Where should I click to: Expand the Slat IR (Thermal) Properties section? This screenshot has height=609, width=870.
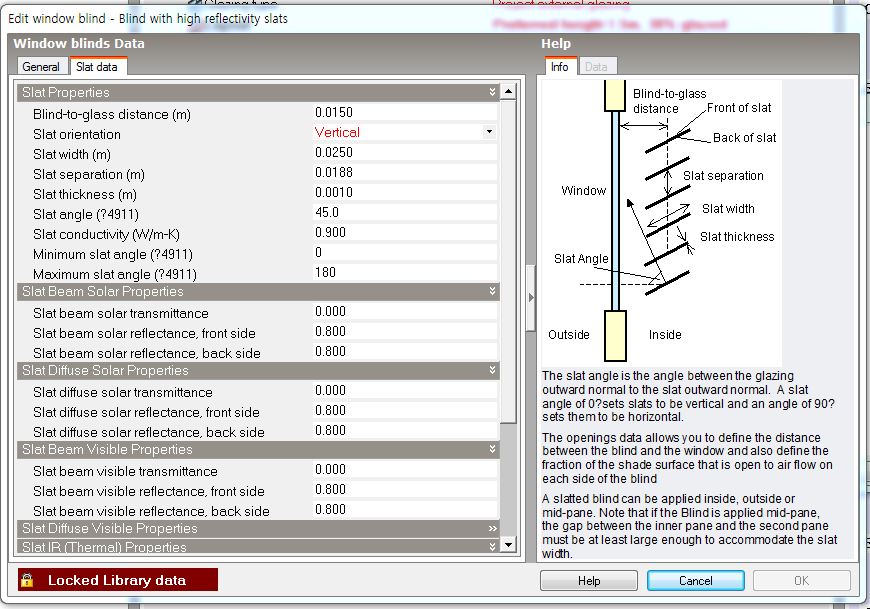492,547
